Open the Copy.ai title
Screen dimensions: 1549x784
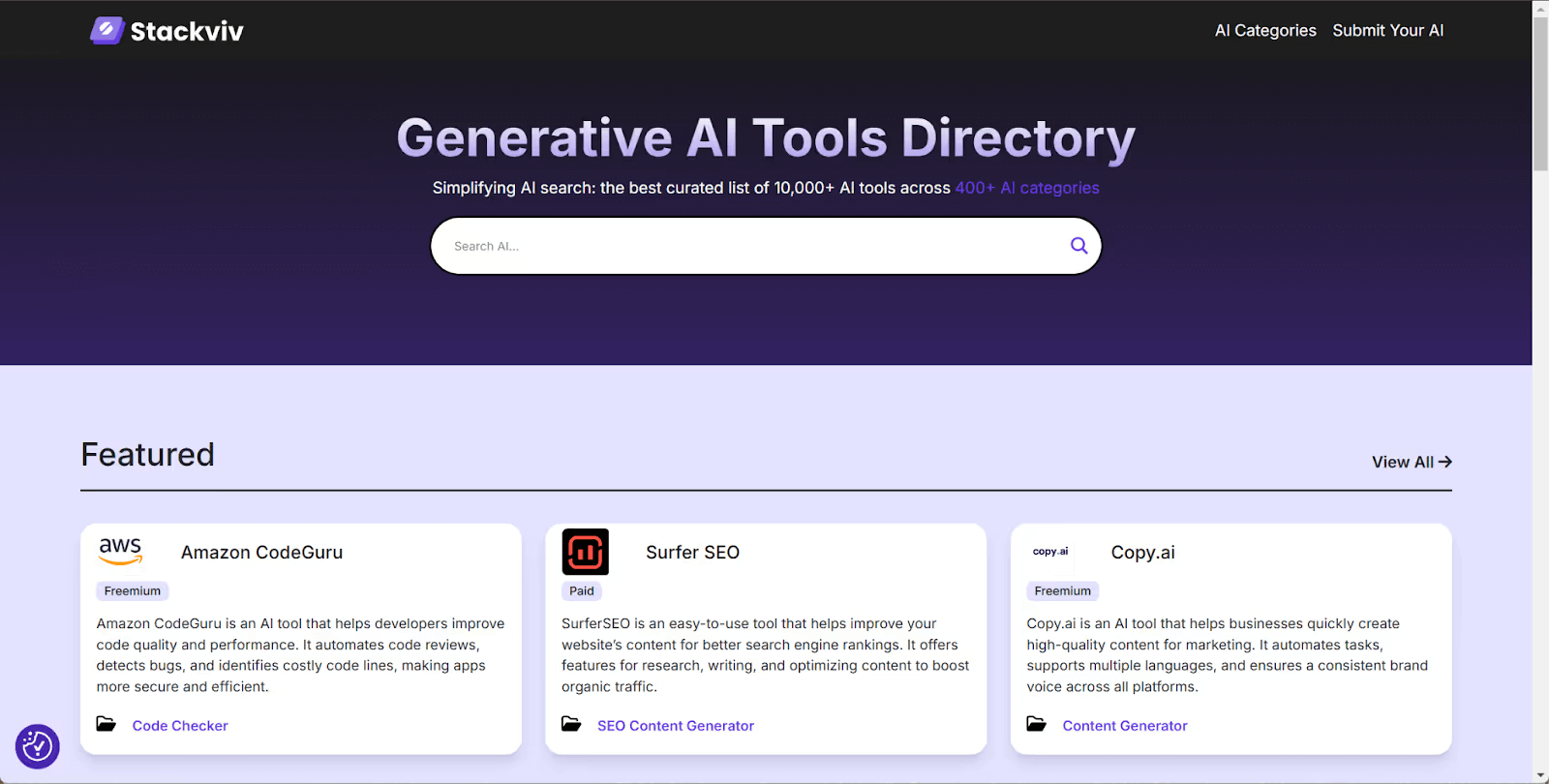(1142, 553)
